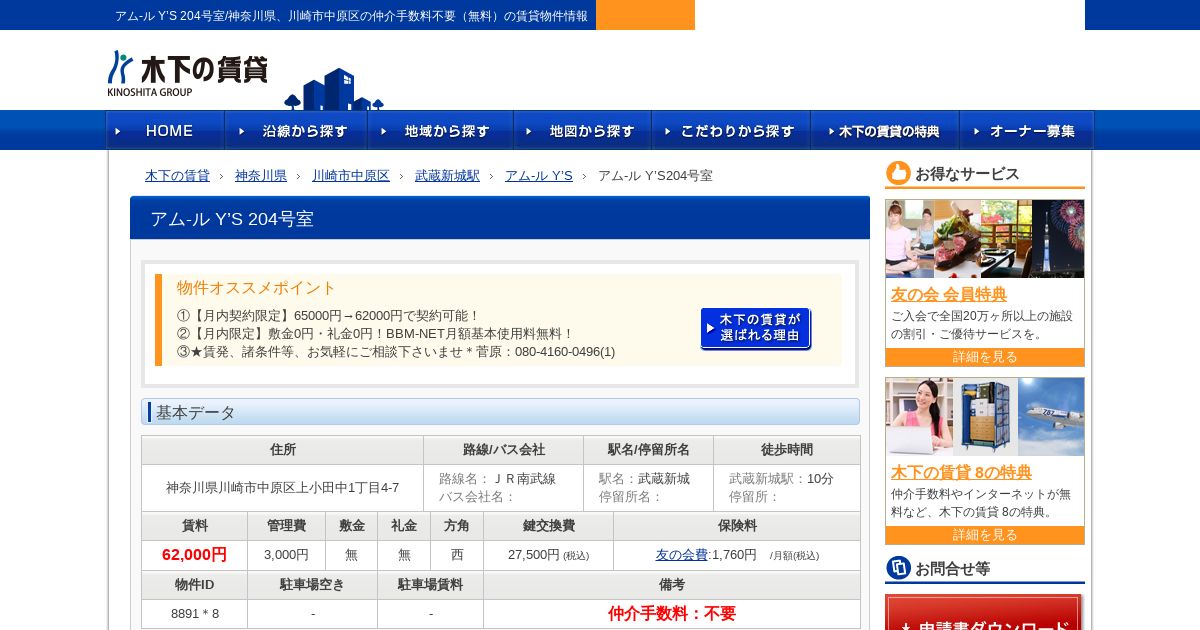1200x630 pixels.
Task: Open オーナー募集 navigation item
Action: point(1027,130)
